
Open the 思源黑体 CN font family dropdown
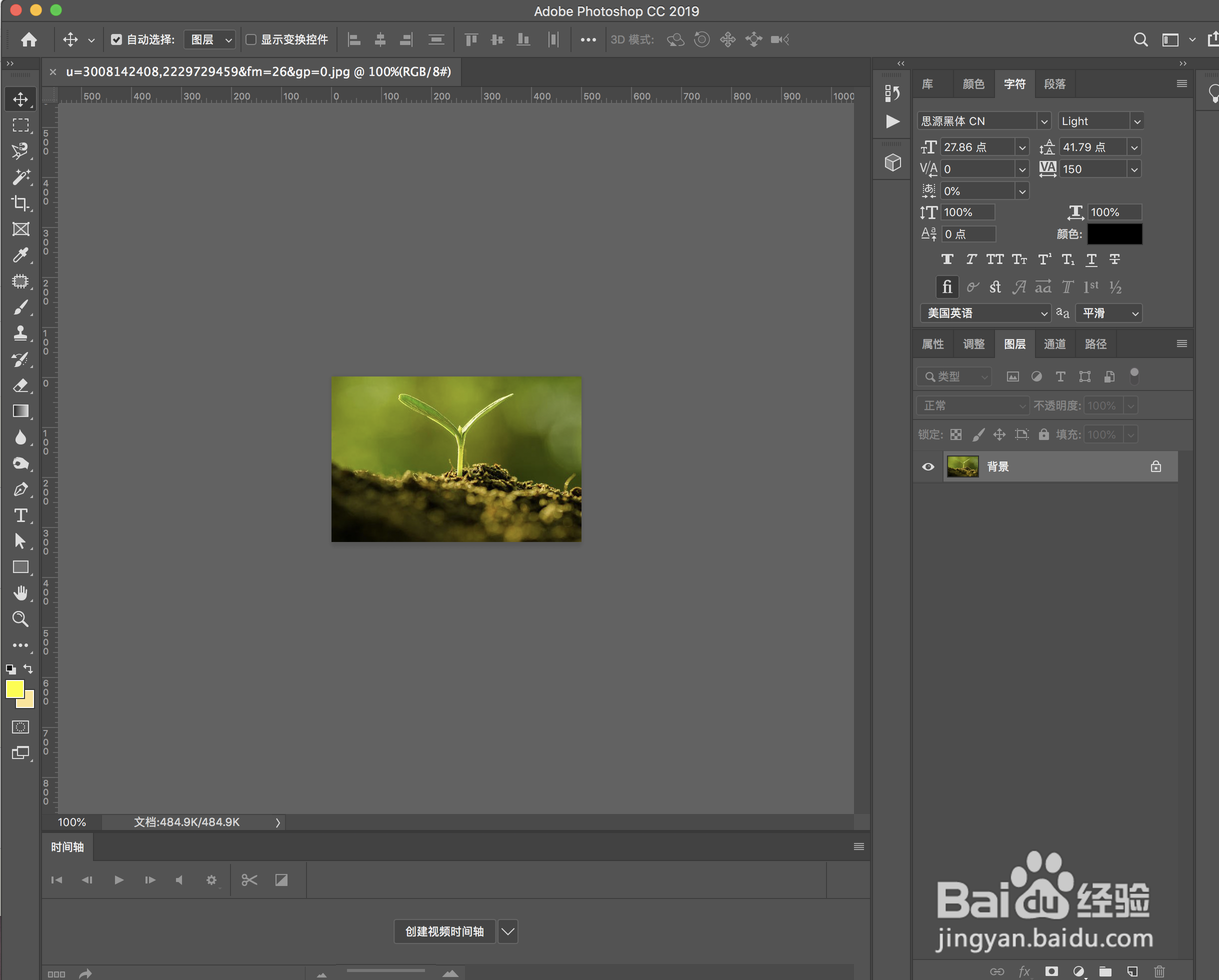(x=1043, y=121)
